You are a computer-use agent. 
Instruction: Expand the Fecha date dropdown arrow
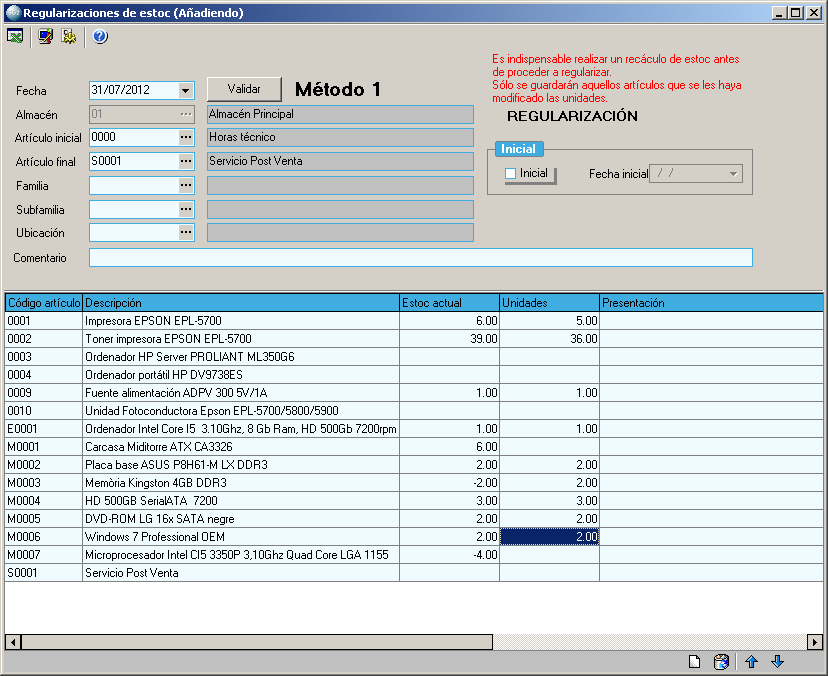coord(185,90)
